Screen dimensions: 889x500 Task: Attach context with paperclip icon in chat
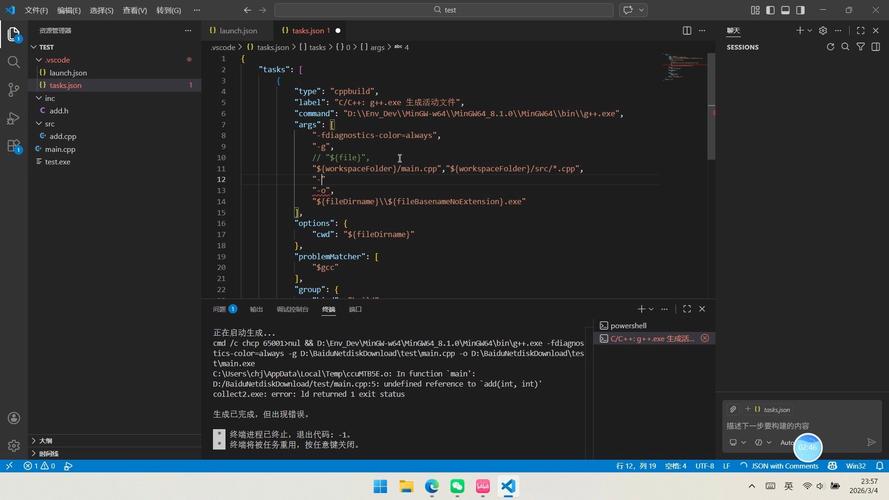click(x=733, y=409)
